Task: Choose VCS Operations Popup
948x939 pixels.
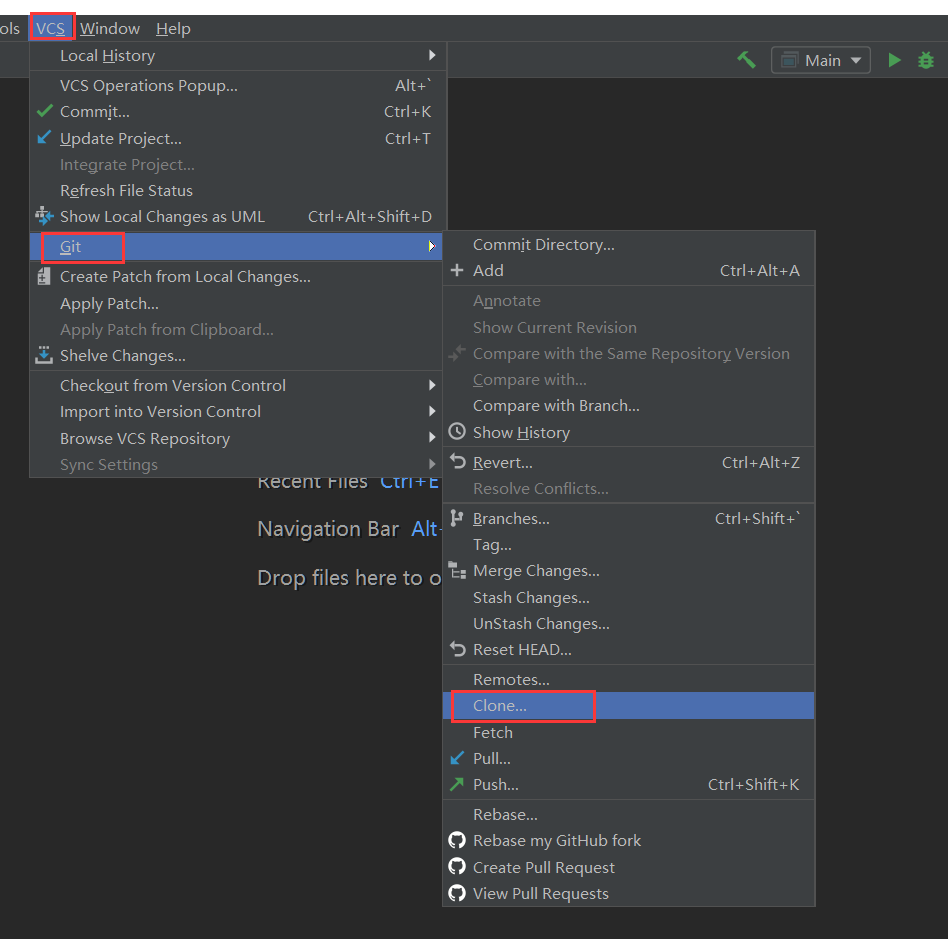Action: 238,85
